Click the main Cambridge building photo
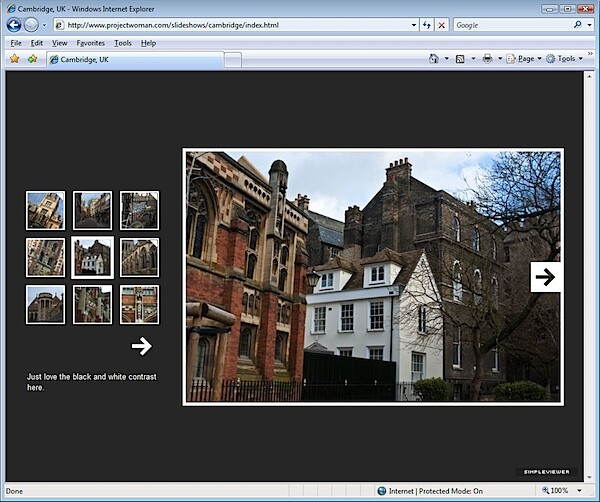Viewport: 600px width, 502px height. coord(373,276)
